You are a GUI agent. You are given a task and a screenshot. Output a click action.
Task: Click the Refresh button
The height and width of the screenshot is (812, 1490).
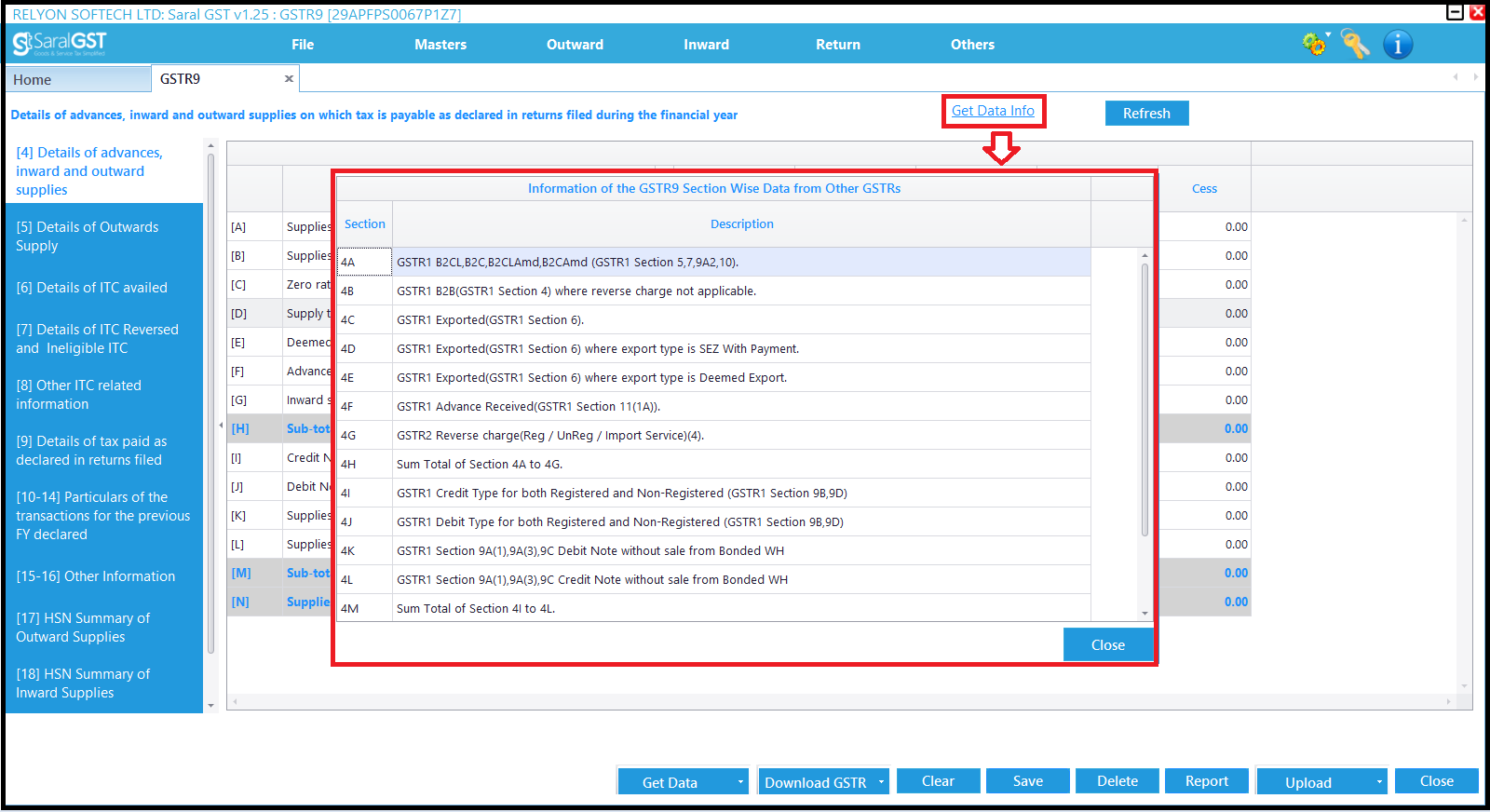(x=1146, y=113)
